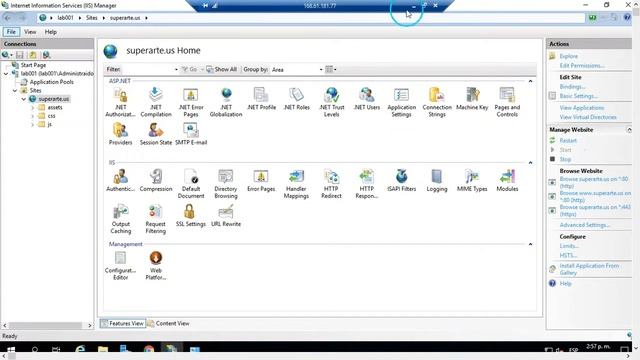
Task: Open .NET Users feature
Action: [x=367, y=99]
